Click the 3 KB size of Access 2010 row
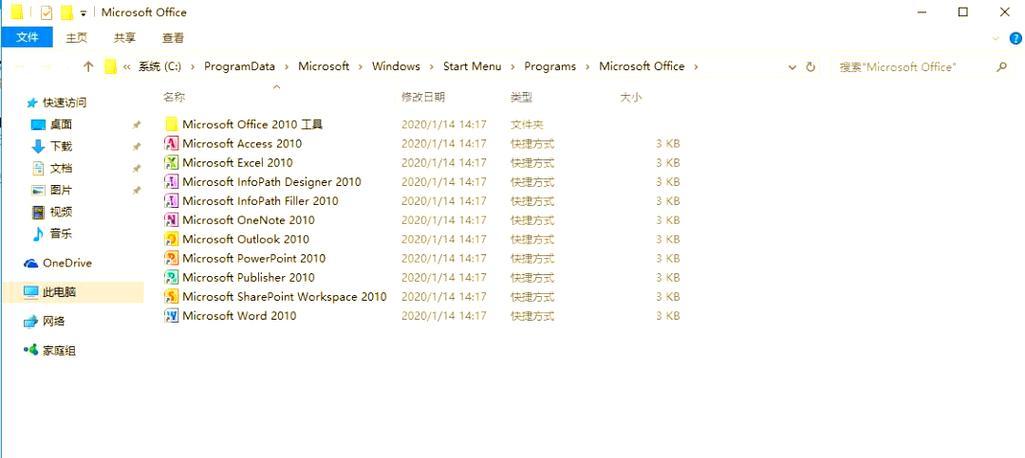Screen dimensions: 1025x458 tap(668, 144)
